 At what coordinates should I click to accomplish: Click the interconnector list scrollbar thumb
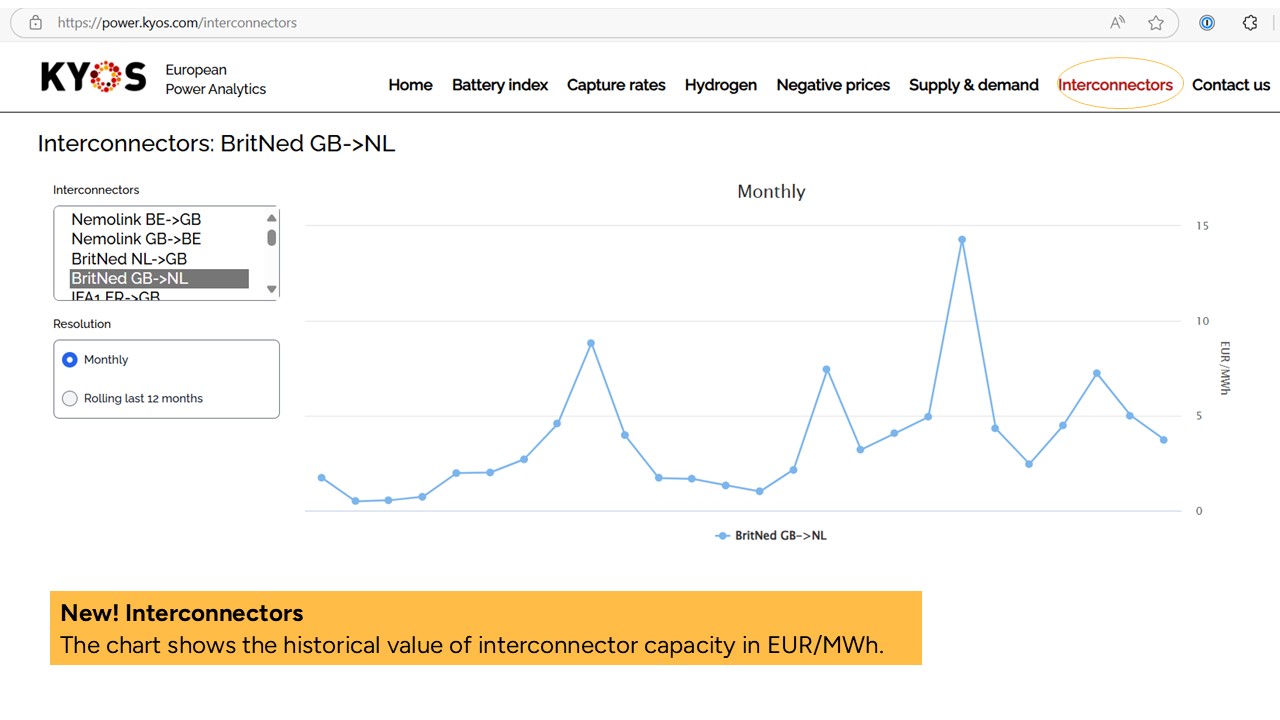point(271,237)
